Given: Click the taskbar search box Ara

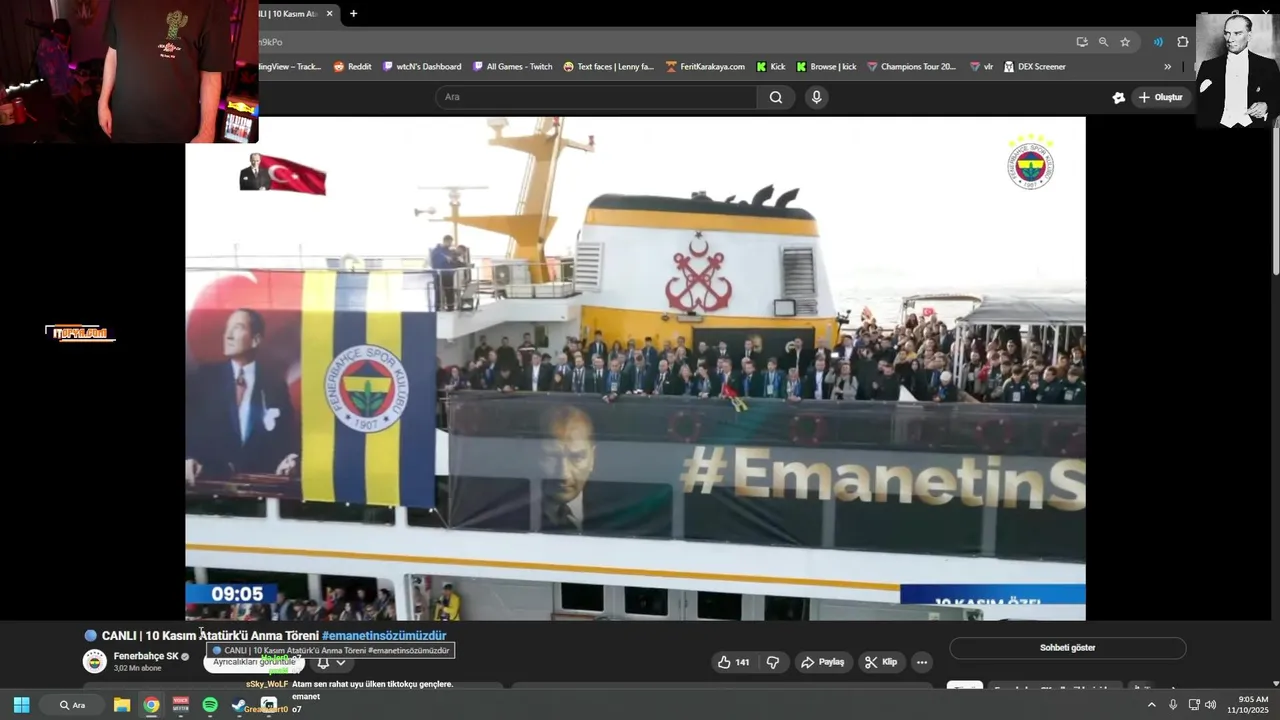Looking at the screenshot, I should point(72,705).
